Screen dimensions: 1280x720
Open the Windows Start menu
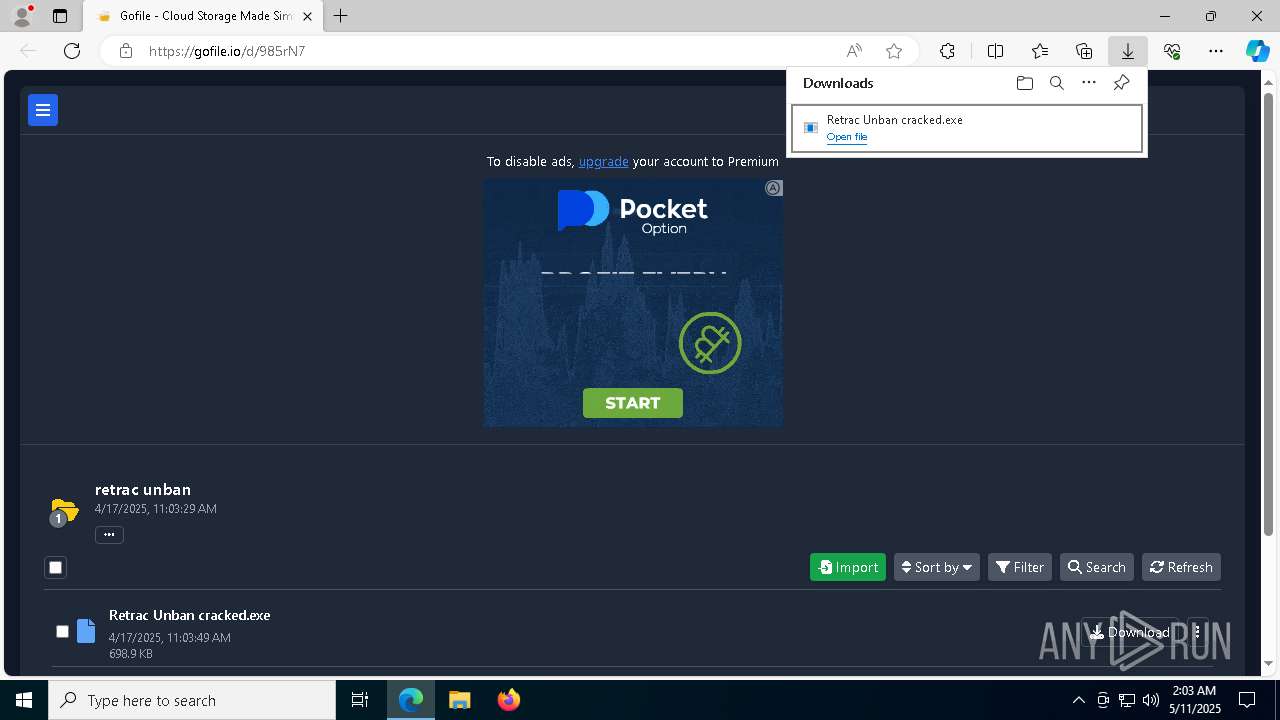pyautogui.click(x=24, y=700)
